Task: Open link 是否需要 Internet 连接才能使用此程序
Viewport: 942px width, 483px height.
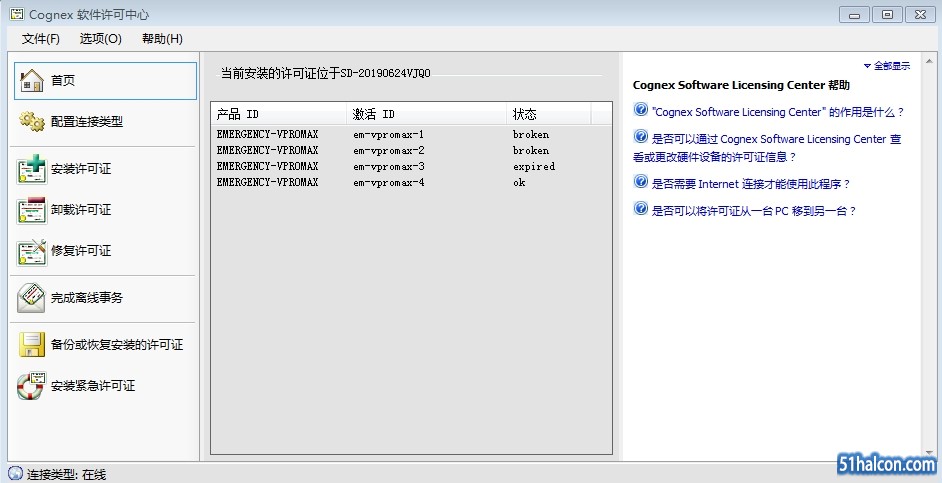Action: click(x=751, y=184)
